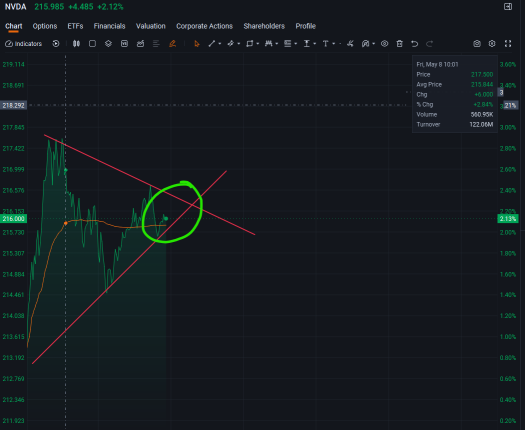Viewport: 525px width, 430px height.
Task: Expand the rectangle shape tool dropdown
Action: point(257,44)
